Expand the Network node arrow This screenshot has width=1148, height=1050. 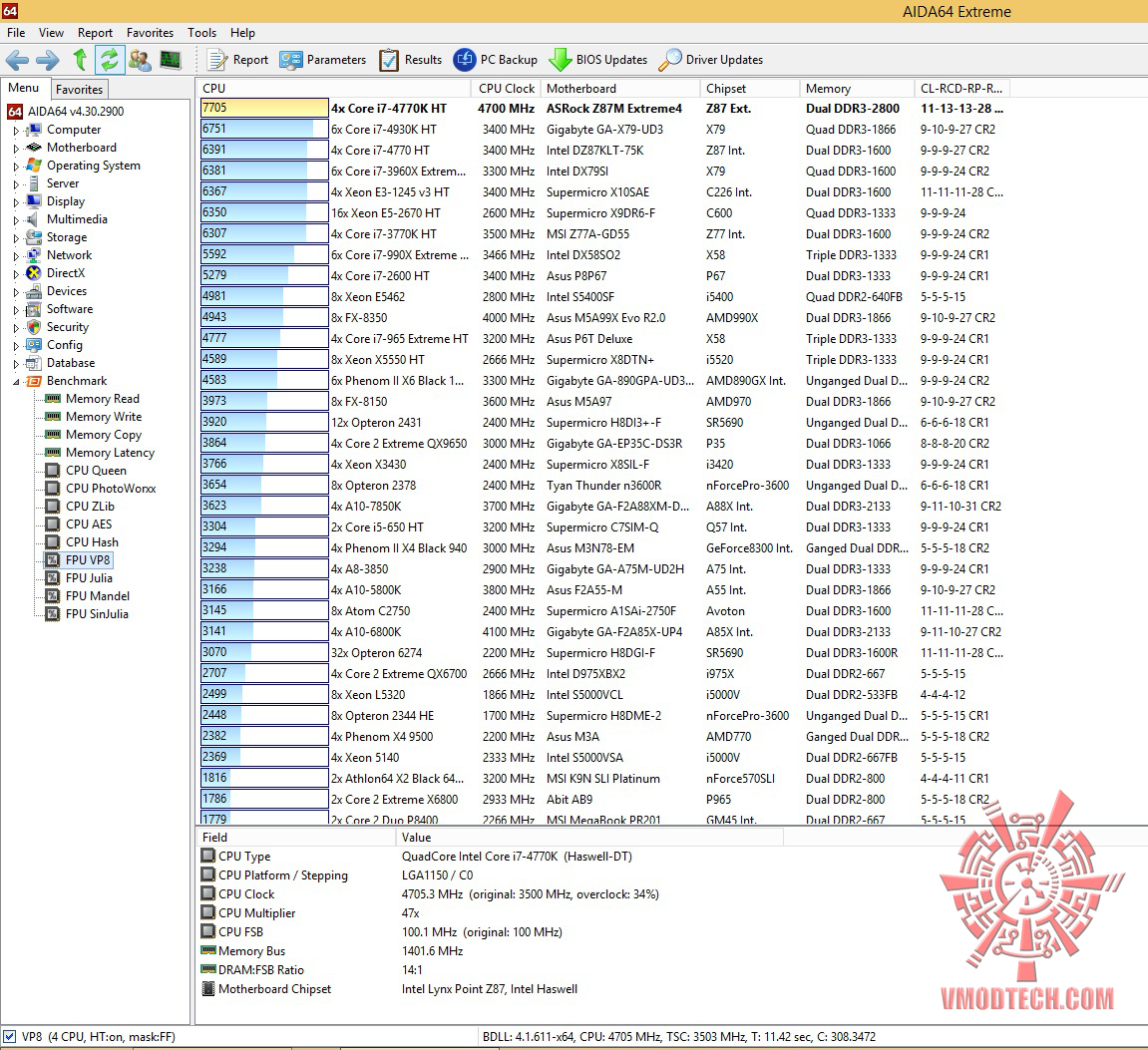pyautogui.click(x=16, y=255)
